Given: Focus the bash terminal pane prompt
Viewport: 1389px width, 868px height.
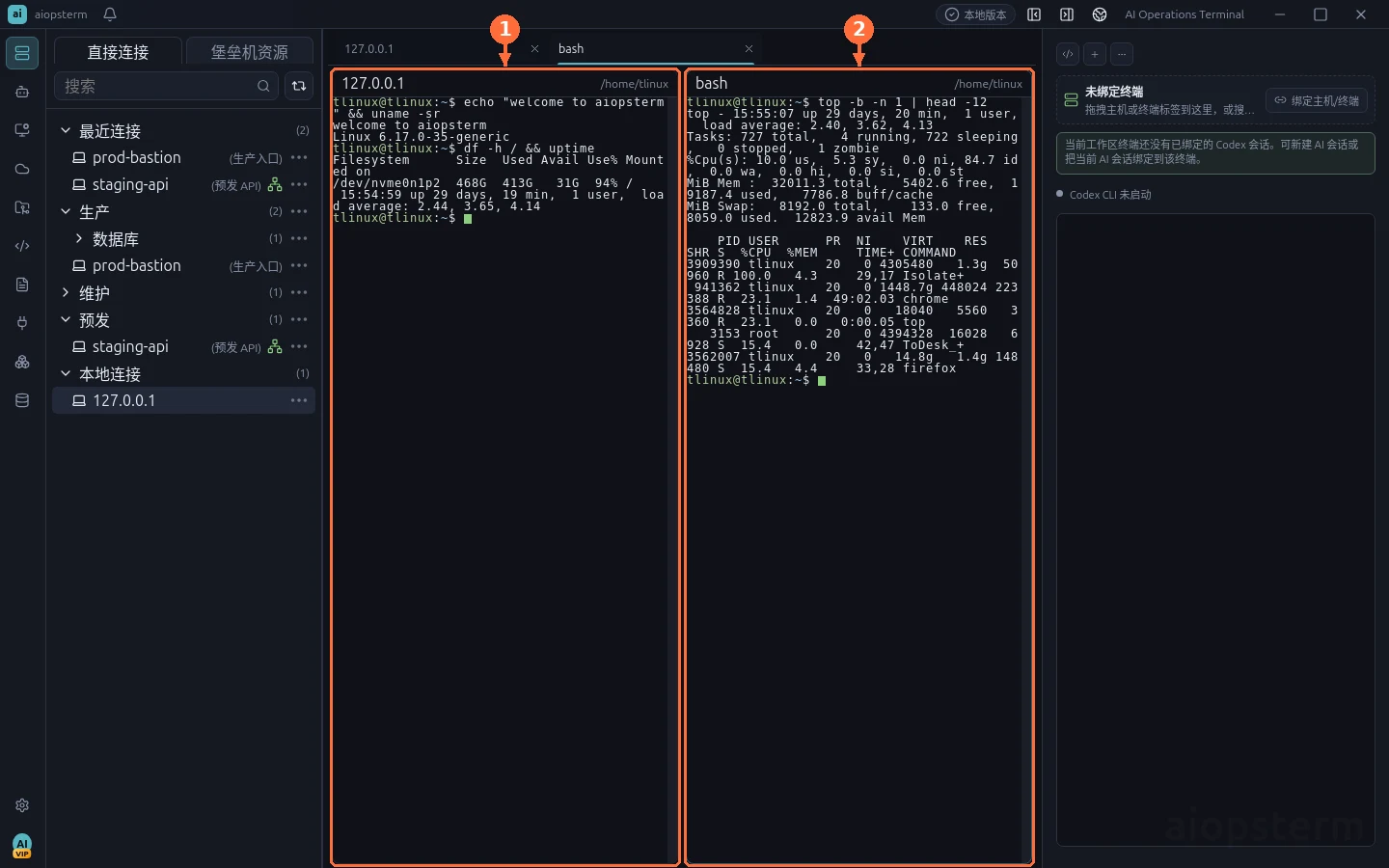Looking at the screenshot, I should (822, 381).
